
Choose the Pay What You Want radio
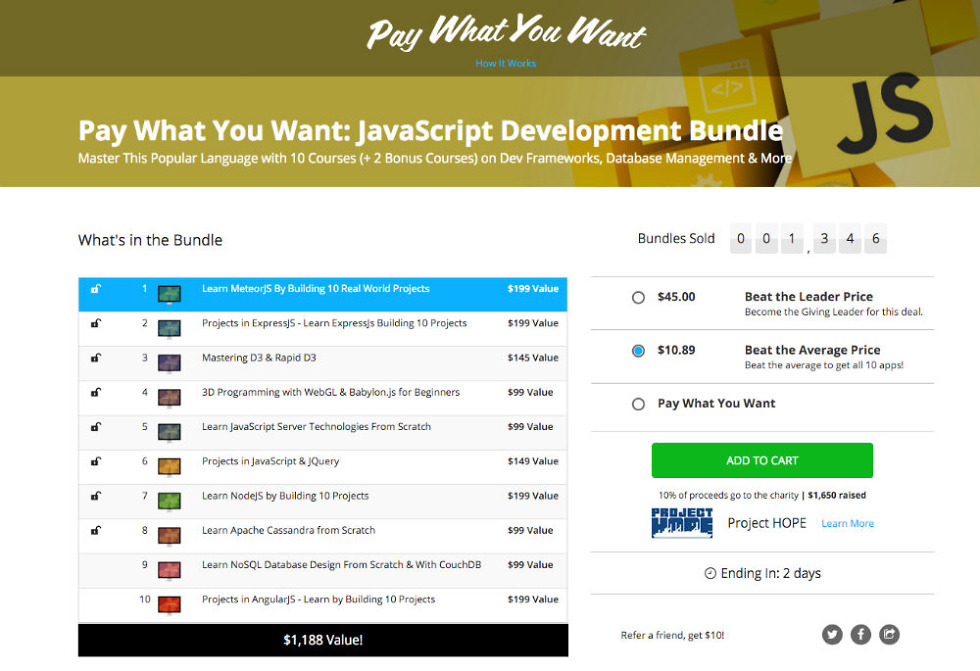pos(638,404)
